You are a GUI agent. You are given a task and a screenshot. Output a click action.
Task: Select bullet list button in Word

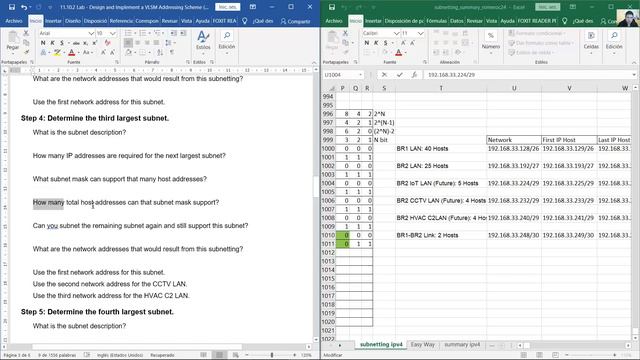(129, 33)
